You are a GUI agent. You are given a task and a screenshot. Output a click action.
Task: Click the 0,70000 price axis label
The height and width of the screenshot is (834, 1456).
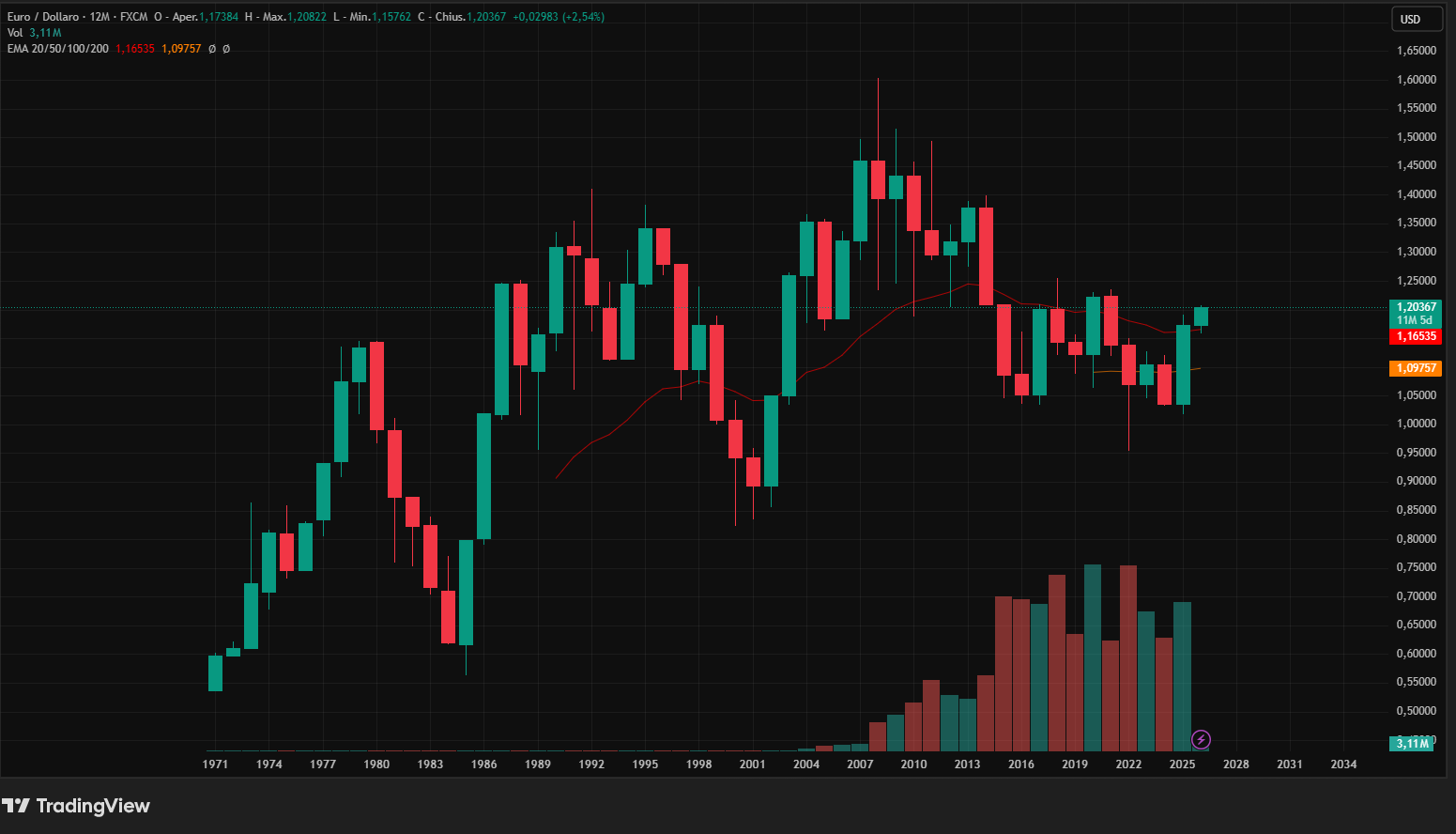coord(1417,596)
